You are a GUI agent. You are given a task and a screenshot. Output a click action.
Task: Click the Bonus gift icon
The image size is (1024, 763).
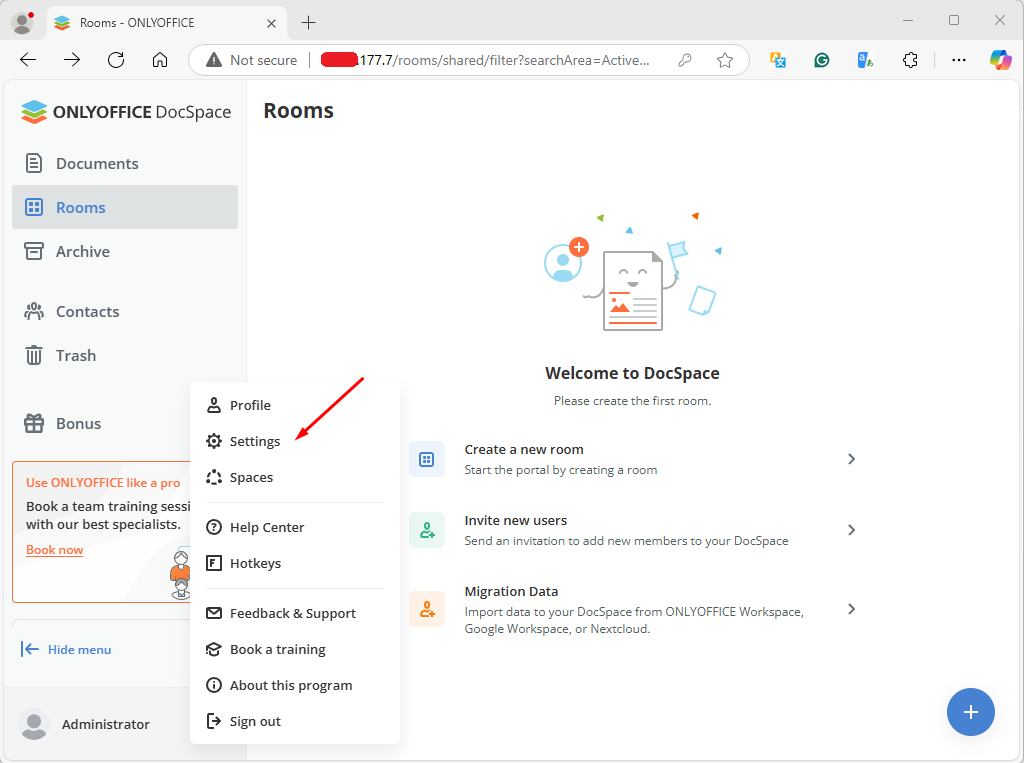coord(34,423)
